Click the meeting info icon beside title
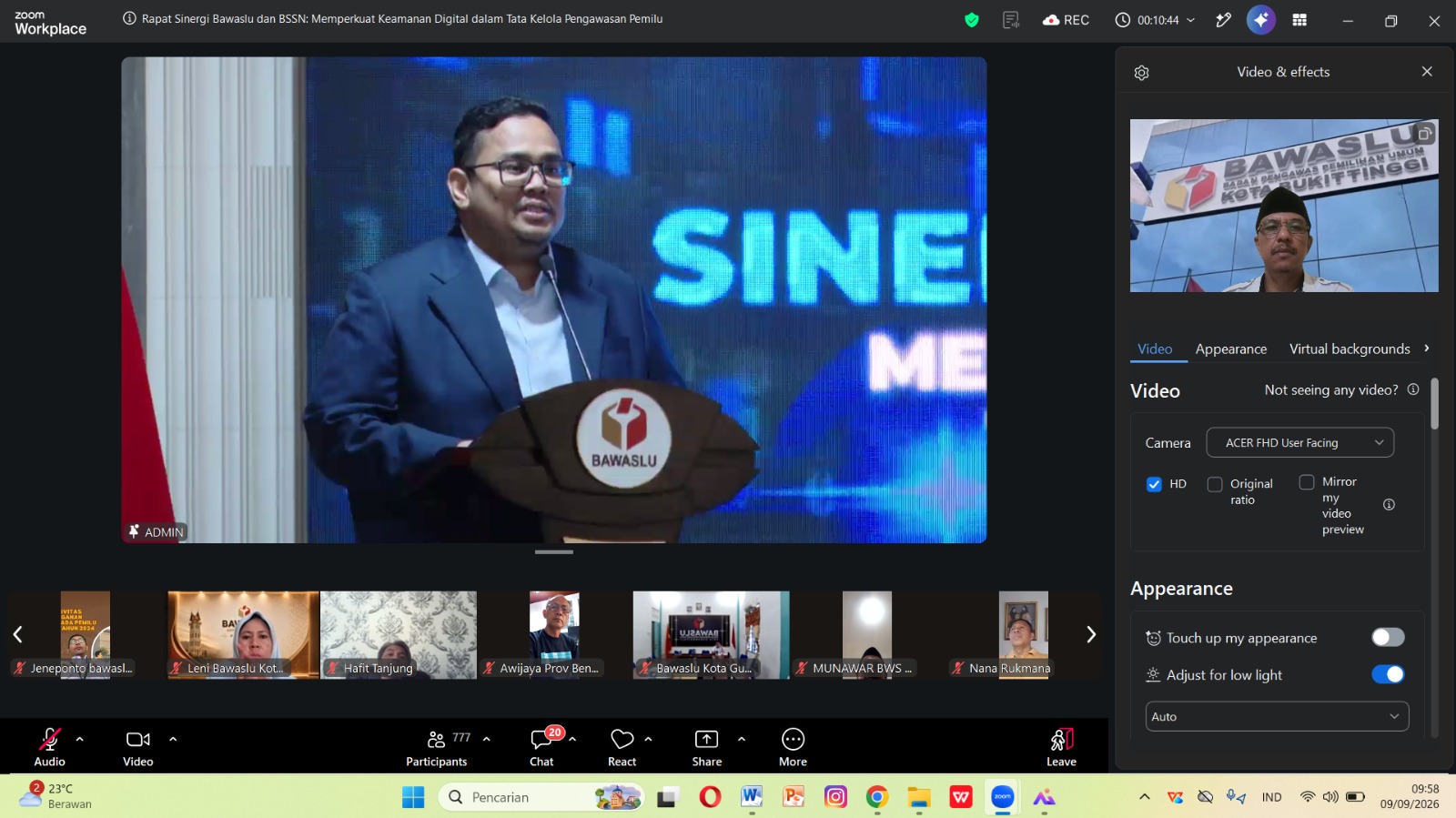Viewport: 1456px width, 818px height. pos(129,19)
